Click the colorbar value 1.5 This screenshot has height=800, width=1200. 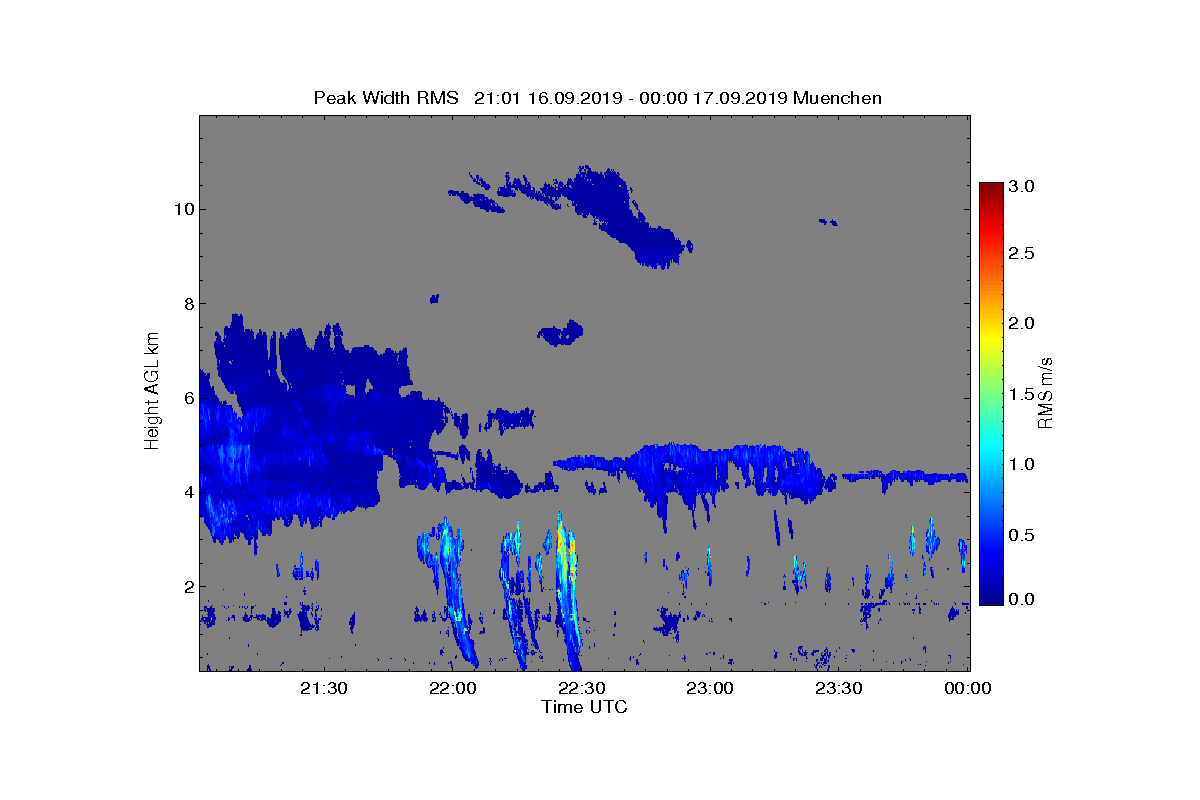point(1021,395)
